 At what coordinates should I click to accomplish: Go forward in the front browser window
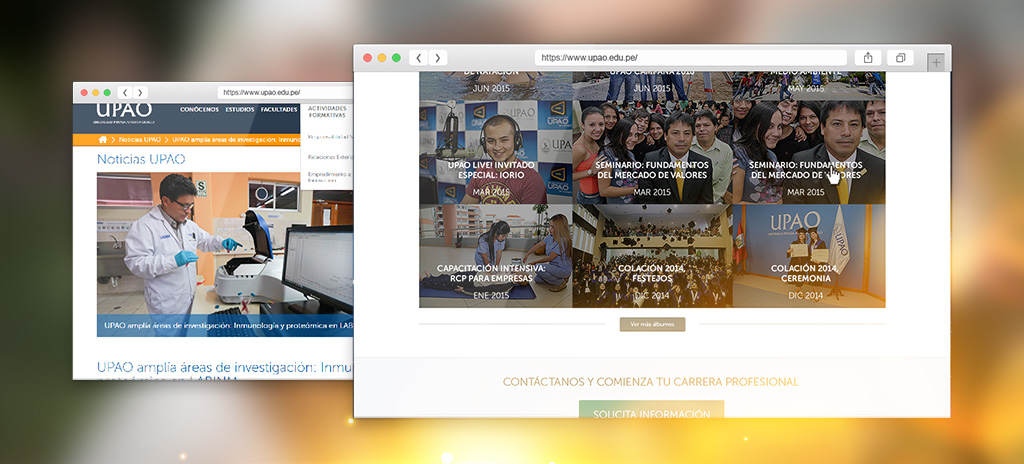(x=437, y=58)
